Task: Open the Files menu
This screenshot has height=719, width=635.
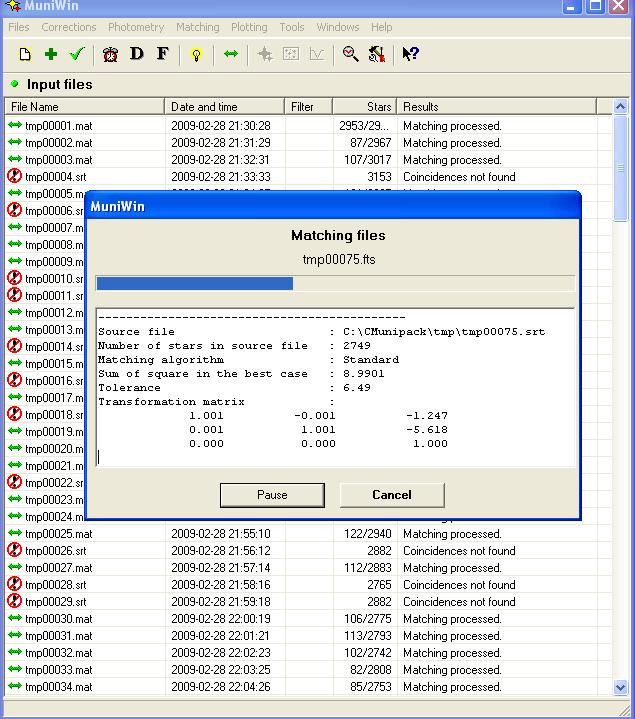Action: pos(19,27)
